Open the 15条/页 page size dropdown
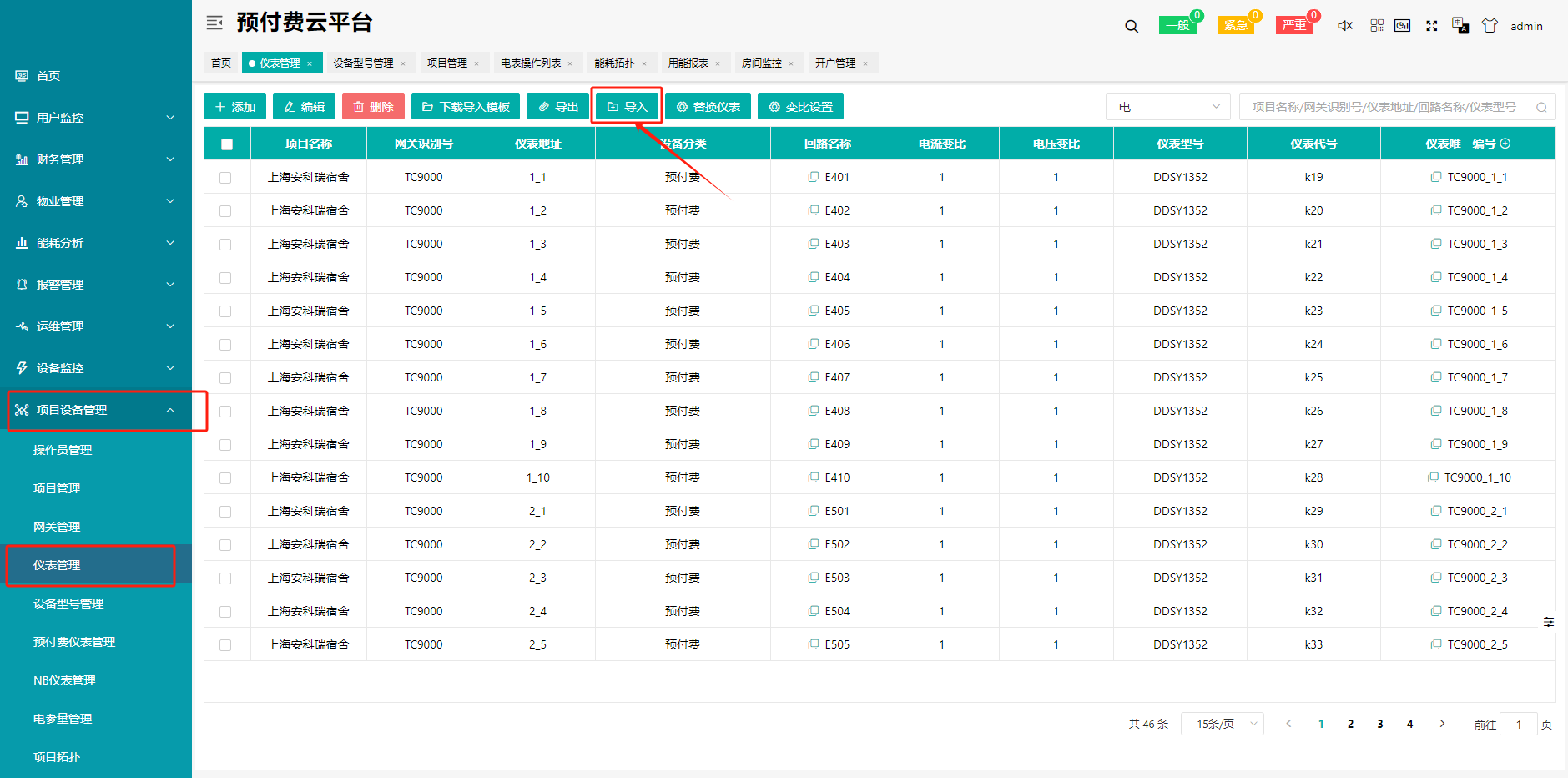 1222,724
